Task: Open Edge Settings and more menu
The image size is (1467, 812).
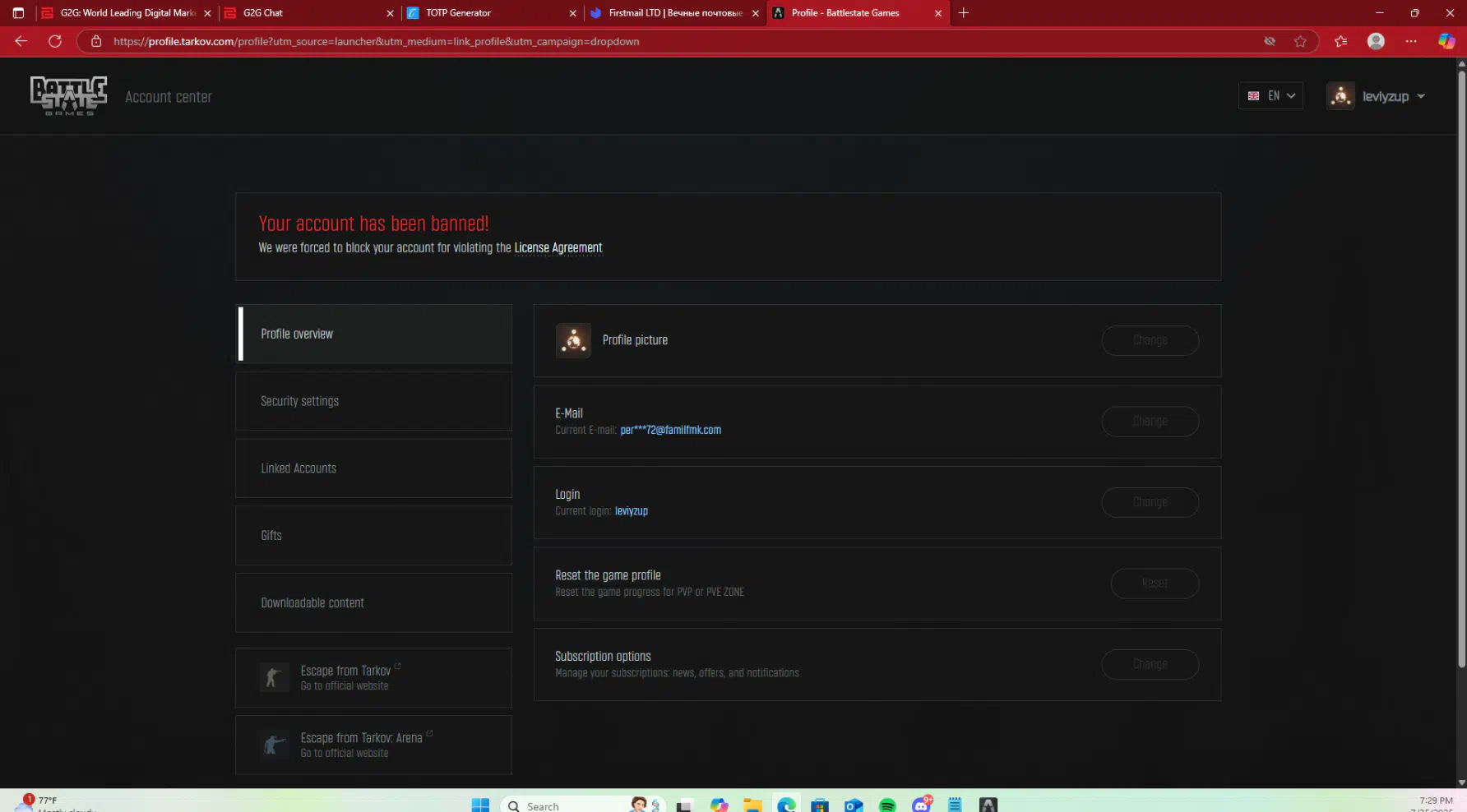Action: [1411, 41]
